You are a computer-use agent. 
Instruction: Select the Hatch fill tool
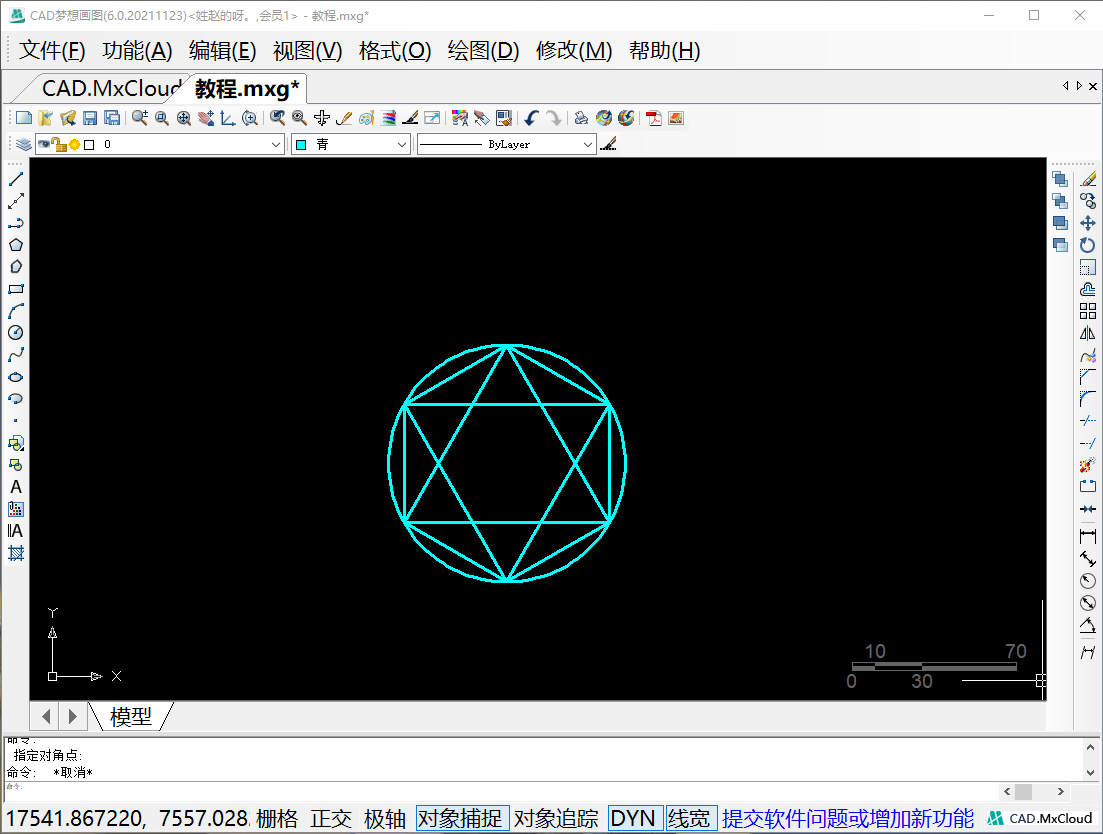pos(15,553)
